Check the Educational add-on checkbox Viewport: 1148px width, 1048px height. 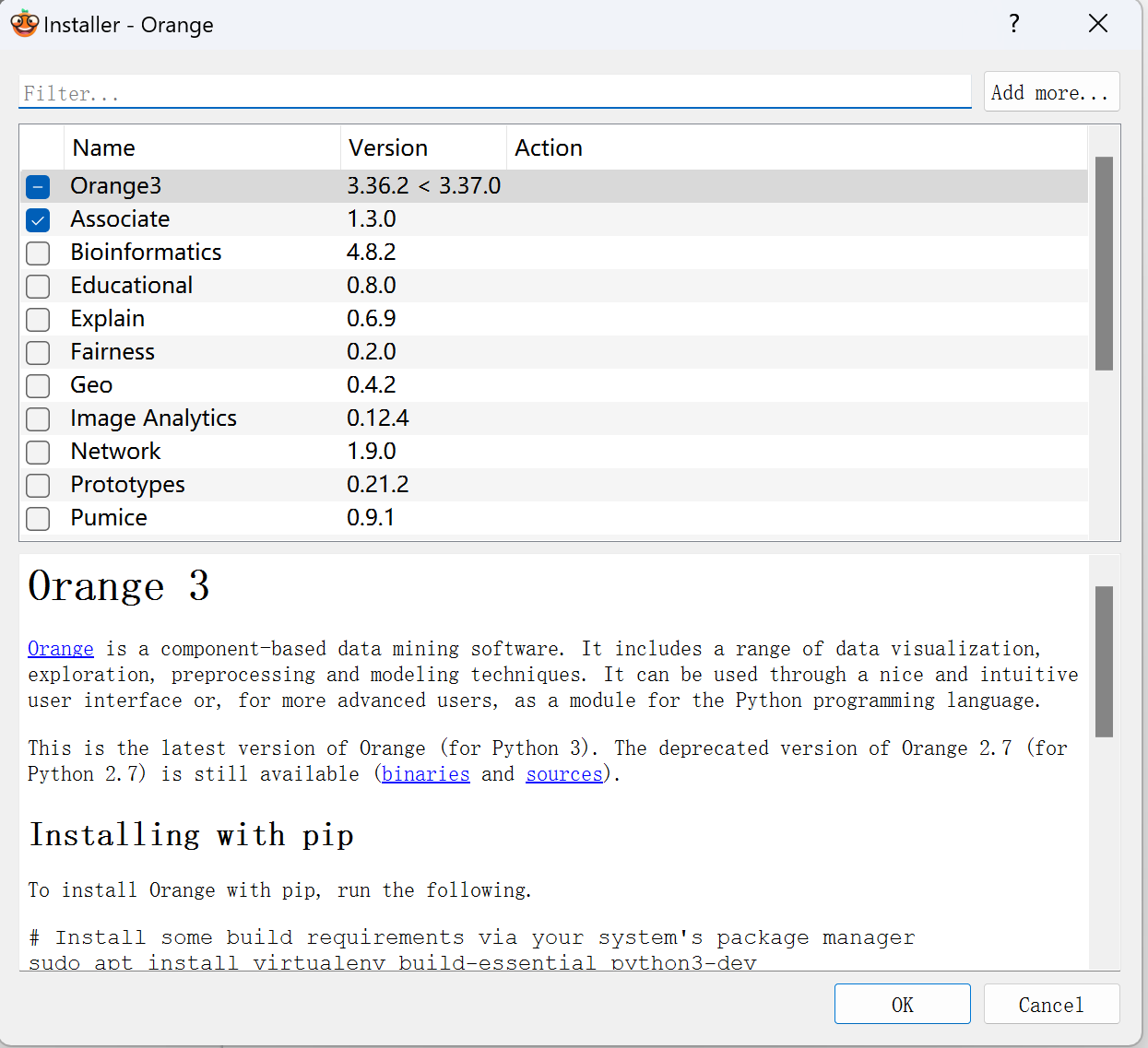pos(38,287)
